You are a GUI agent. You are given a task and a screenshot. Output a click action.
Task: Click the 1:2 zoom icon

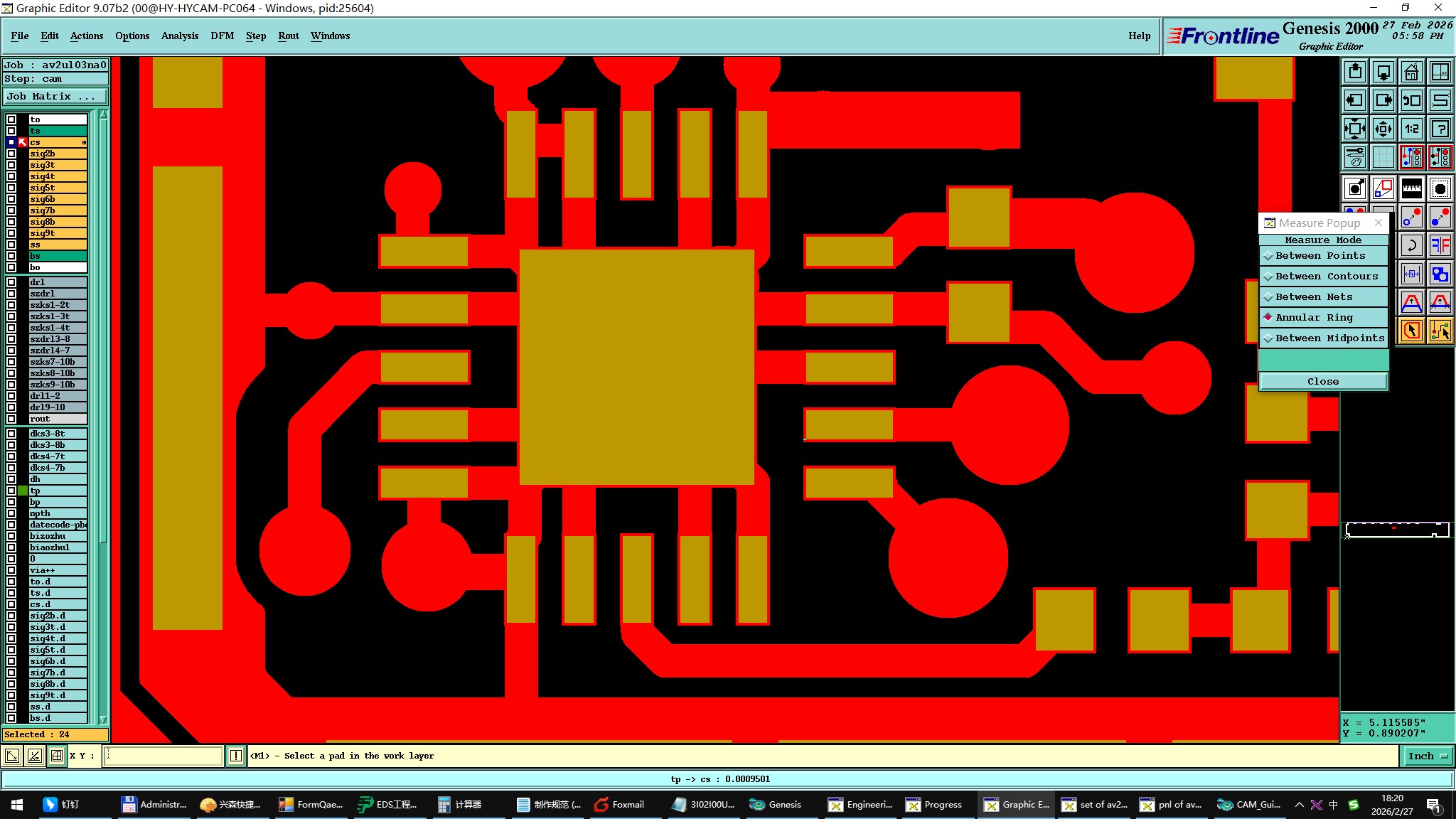(1411, 129)
